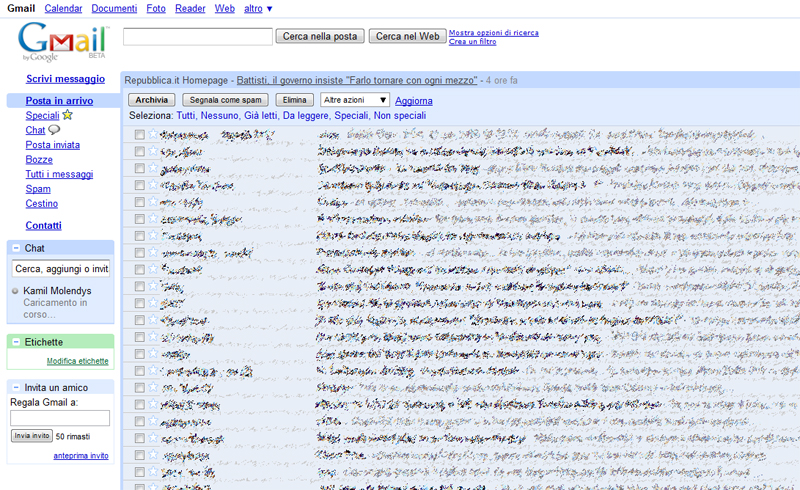Image resolution: width=800 pixels, height=490 pixels.
Task: Click Modifica etichette
Action: click(78, 361)
